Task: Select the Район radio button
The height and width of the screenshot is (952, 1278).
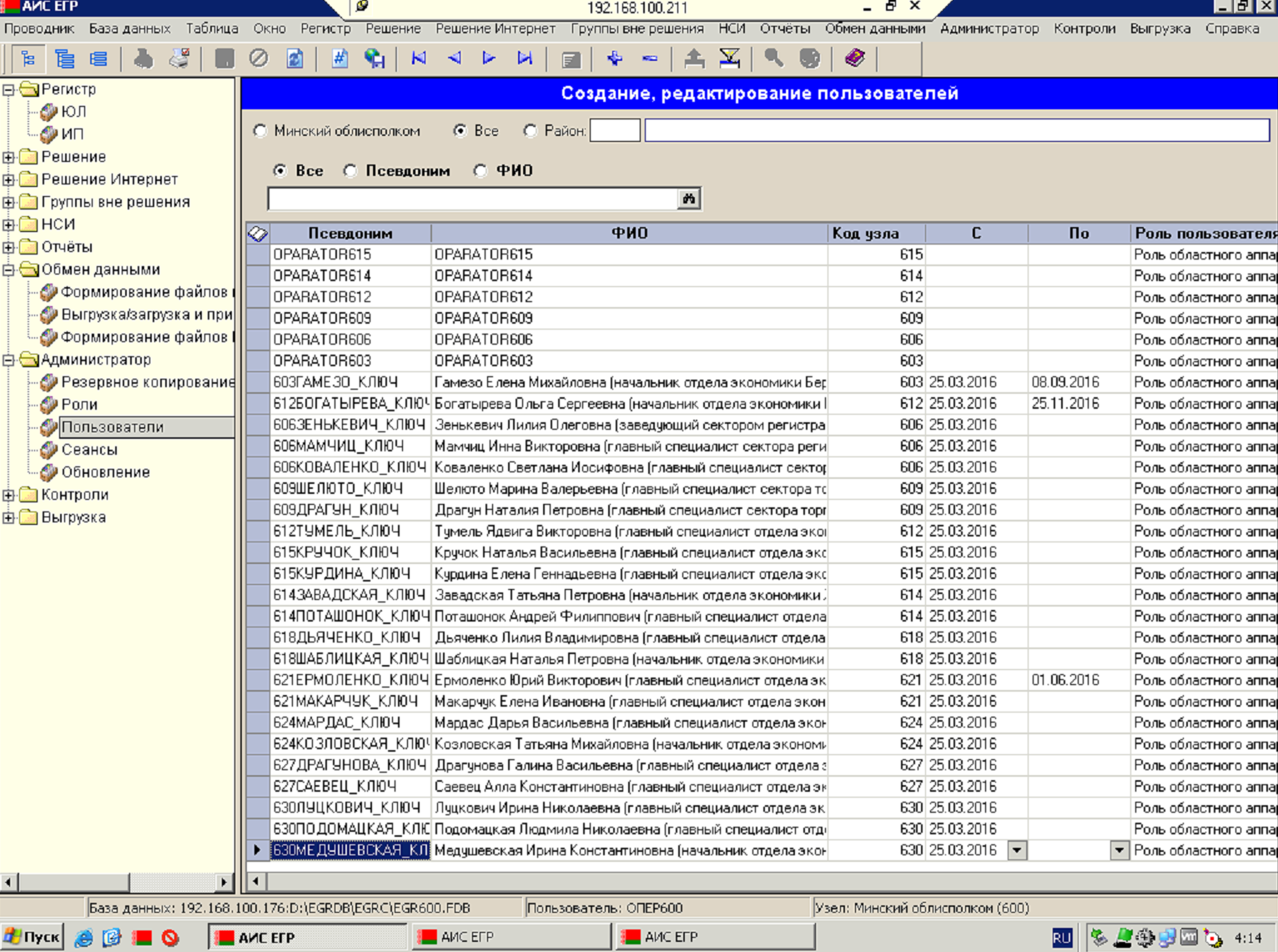Action: point(530,131)
